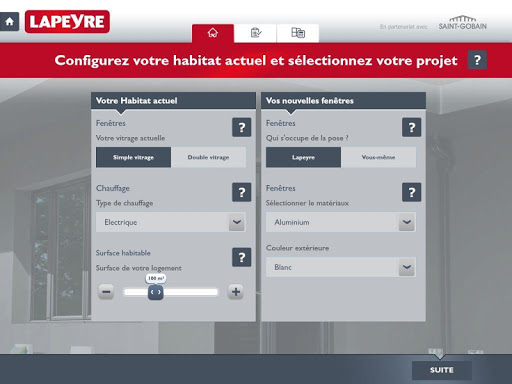This screenshot has height=384, width=512.
Task: Choose Vous-même for installation
Action: coord(378,157)
